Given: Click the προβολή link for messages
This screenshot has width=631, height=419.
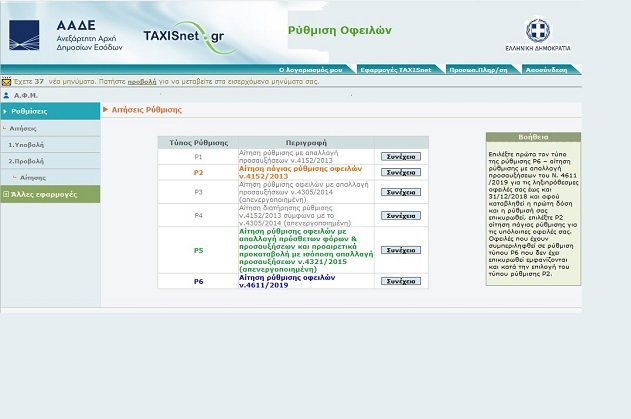Looking at the screenshot, I should coord(140,81).
